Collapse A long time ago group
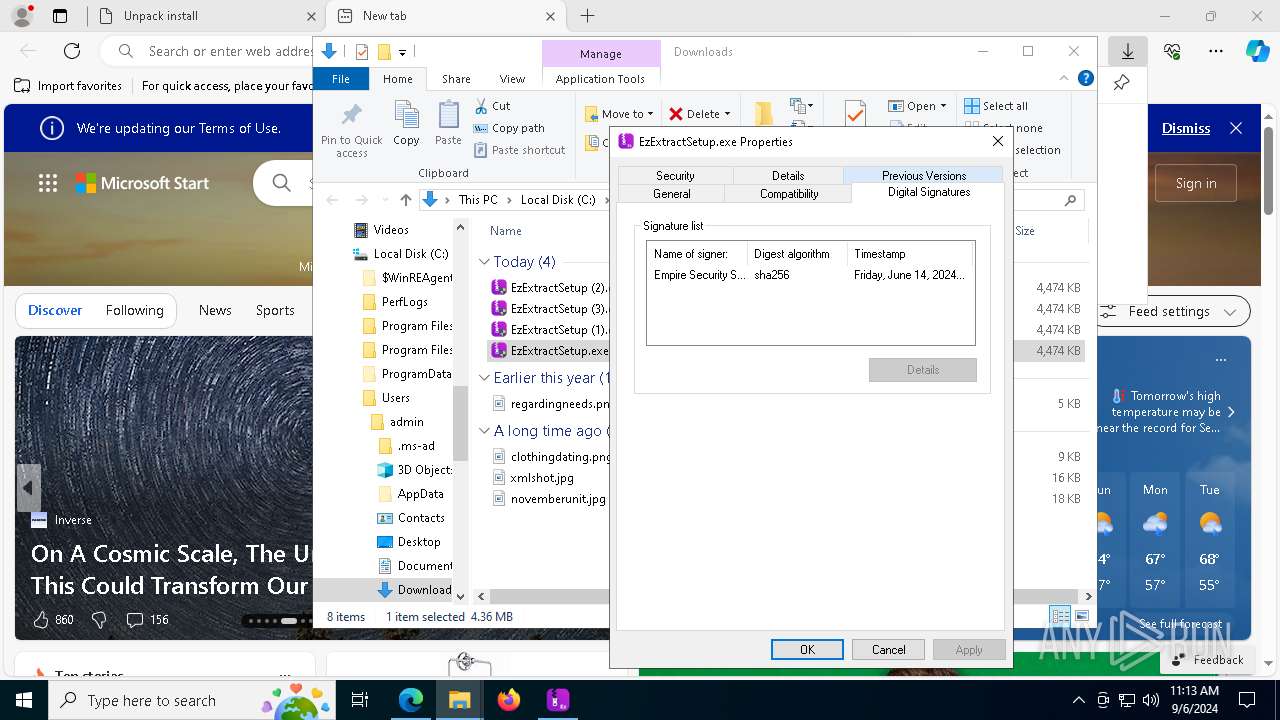Screen dimensions: 1280x720 pos(484,431)
